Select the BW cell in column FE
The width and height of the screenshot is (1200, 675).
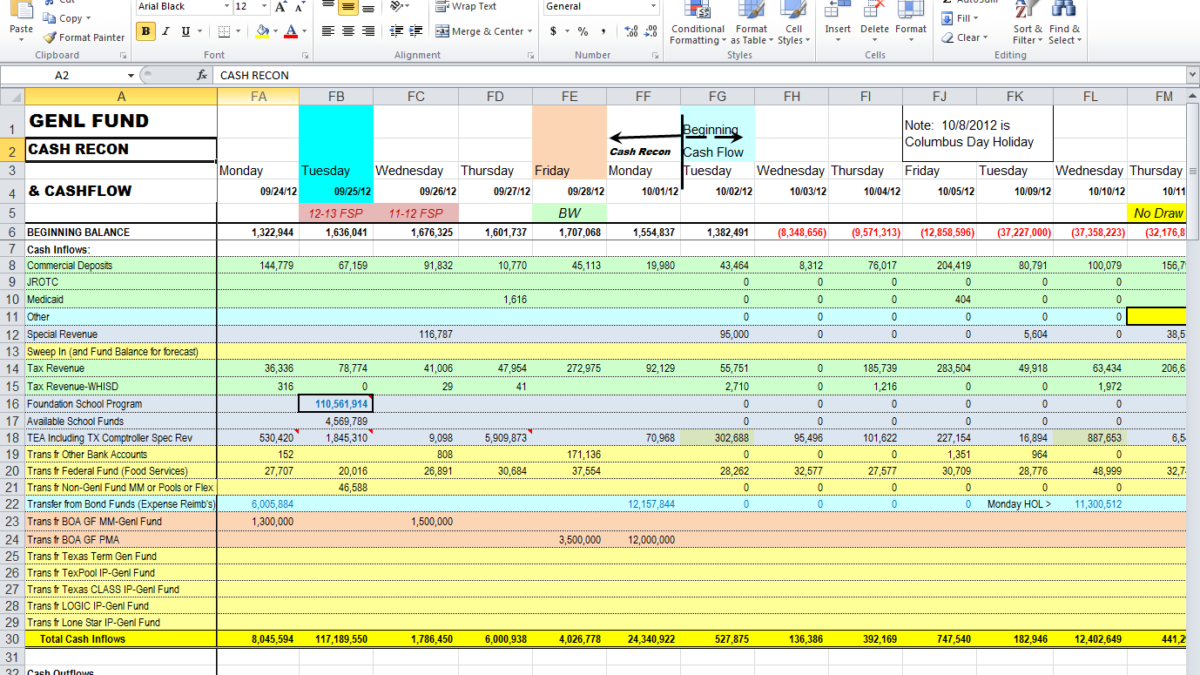click(x=569, y=213)
